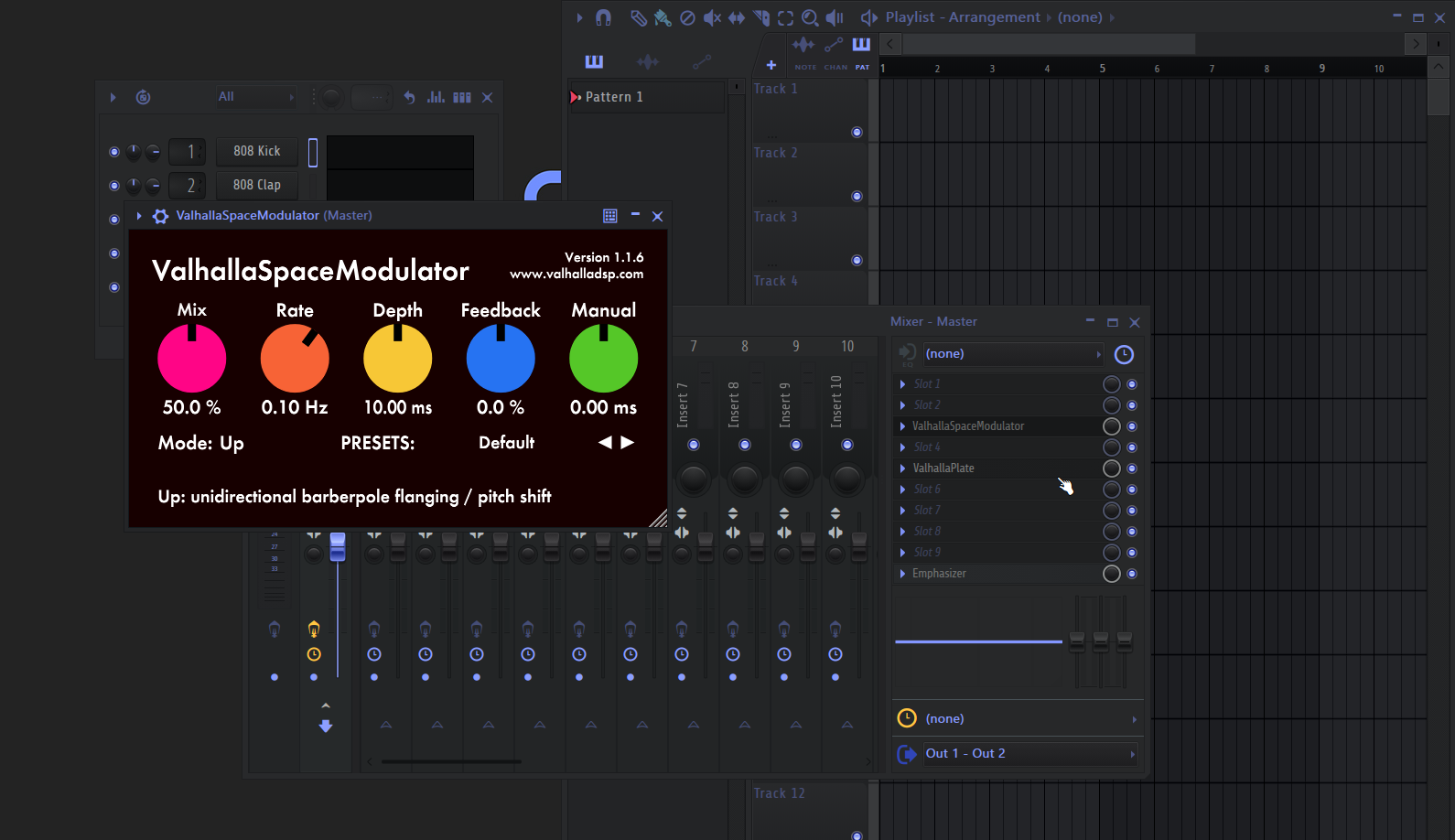Click the plugin detached-window grid icon
The width and height of the screenshot is (1455, 840).
[x=610, y=216]
